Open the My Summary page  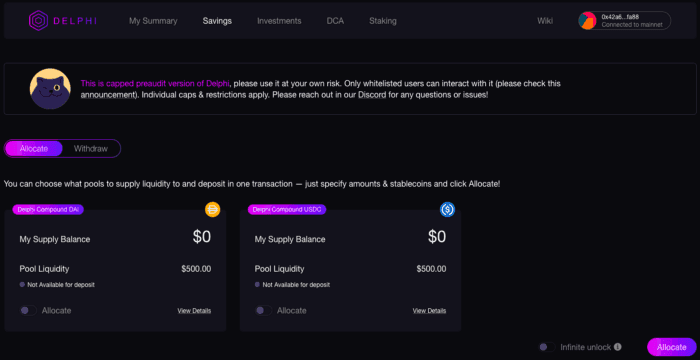click(153, 21)
